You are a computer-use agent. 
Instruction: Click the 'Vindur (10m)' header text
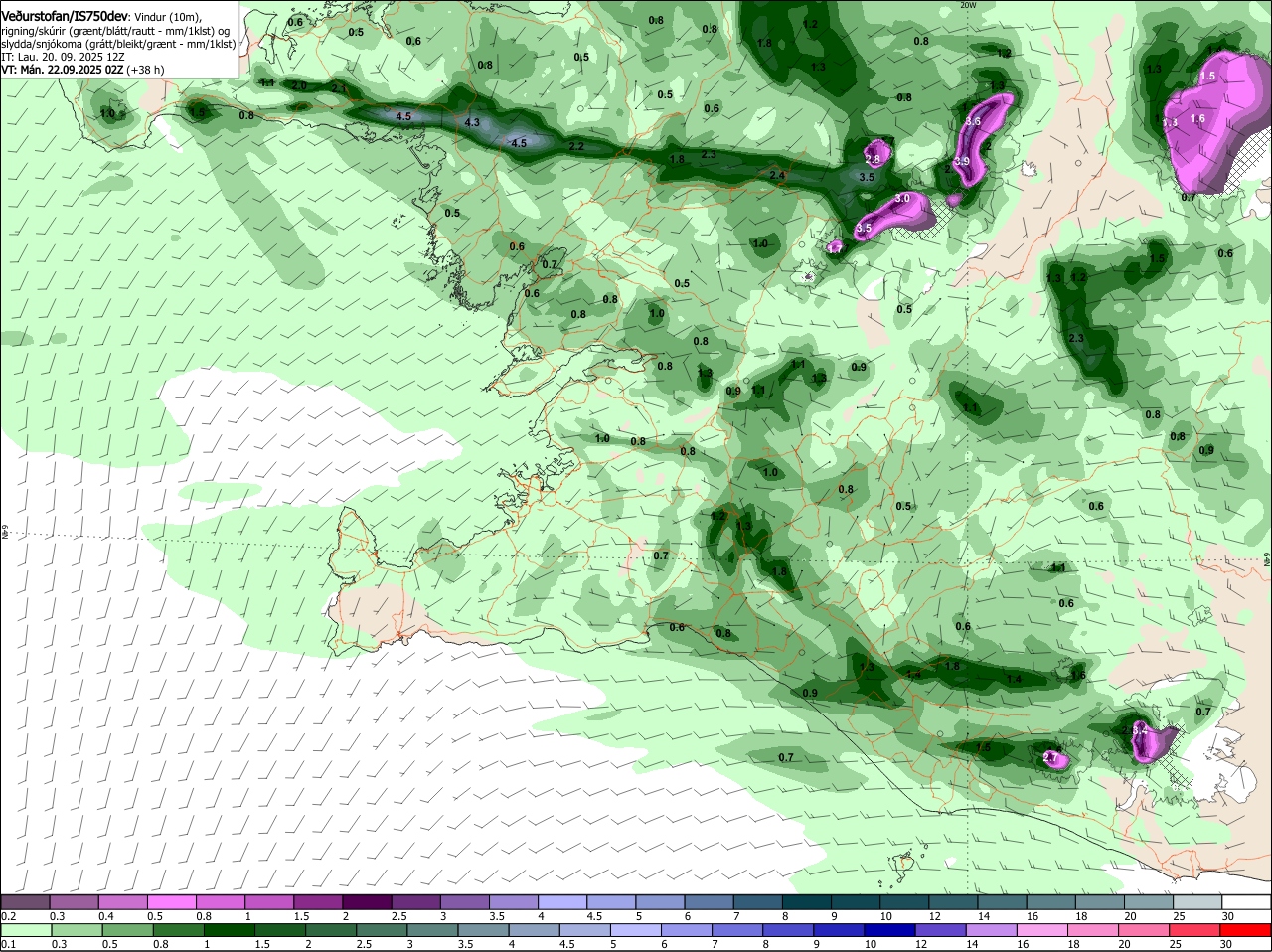[168, 18]
